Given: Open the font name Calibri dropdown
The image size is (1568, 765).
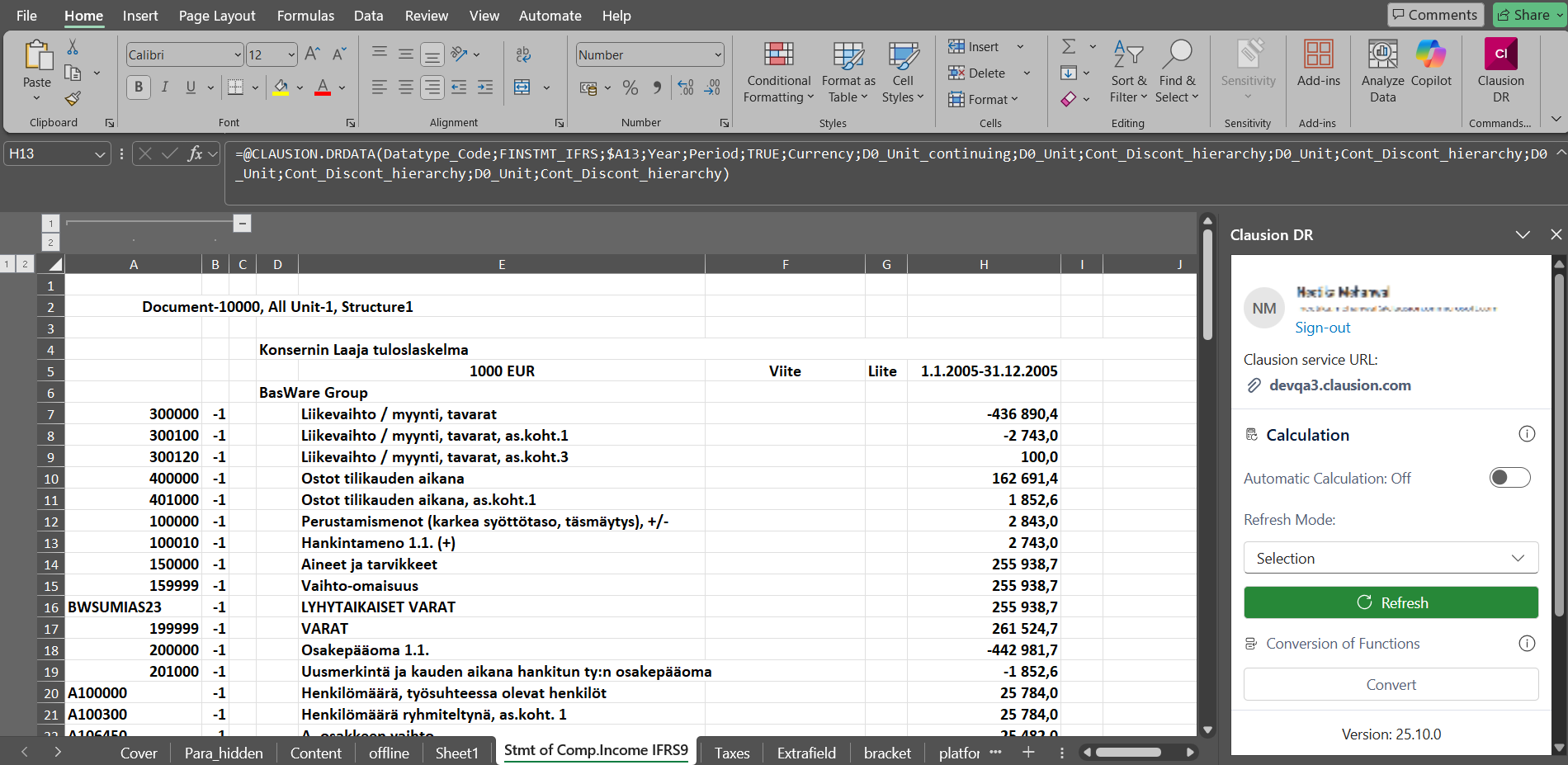Looking at the screenshot, I should pos(238,55).
